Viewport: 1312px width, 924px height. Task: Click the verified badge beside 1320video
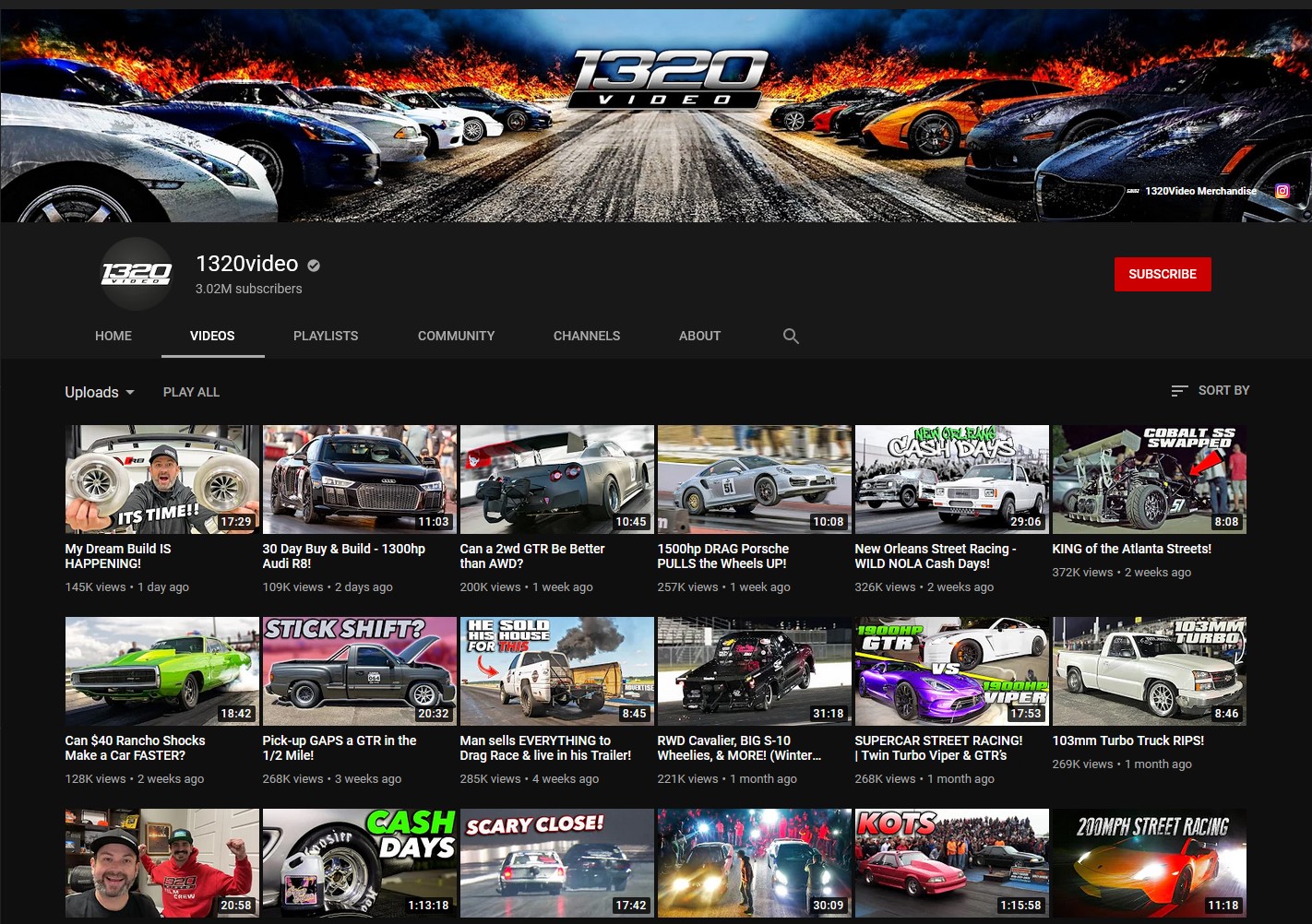314,266
